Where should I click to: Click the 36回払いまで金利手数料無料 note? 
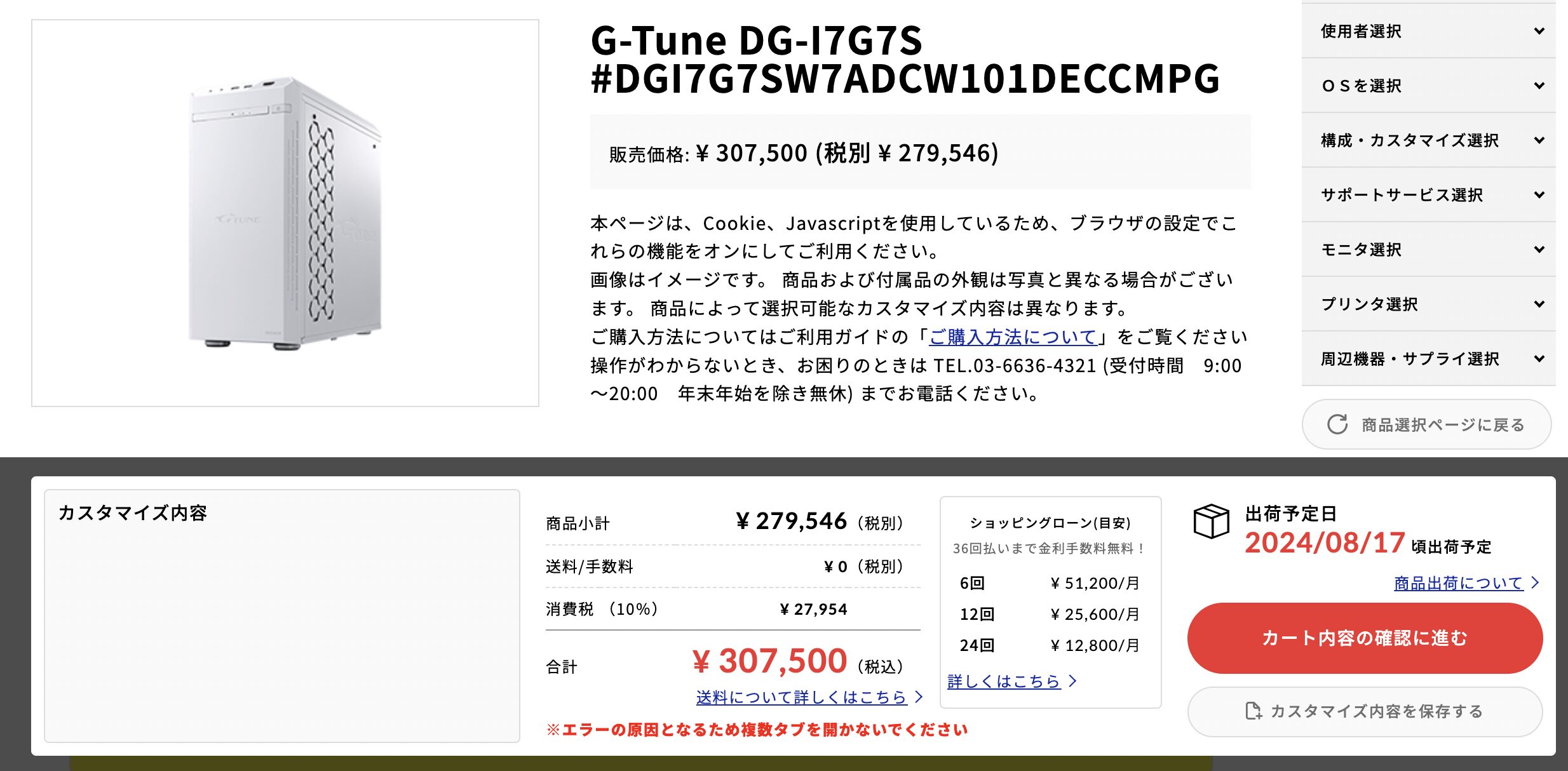(x=1050, y=548)
